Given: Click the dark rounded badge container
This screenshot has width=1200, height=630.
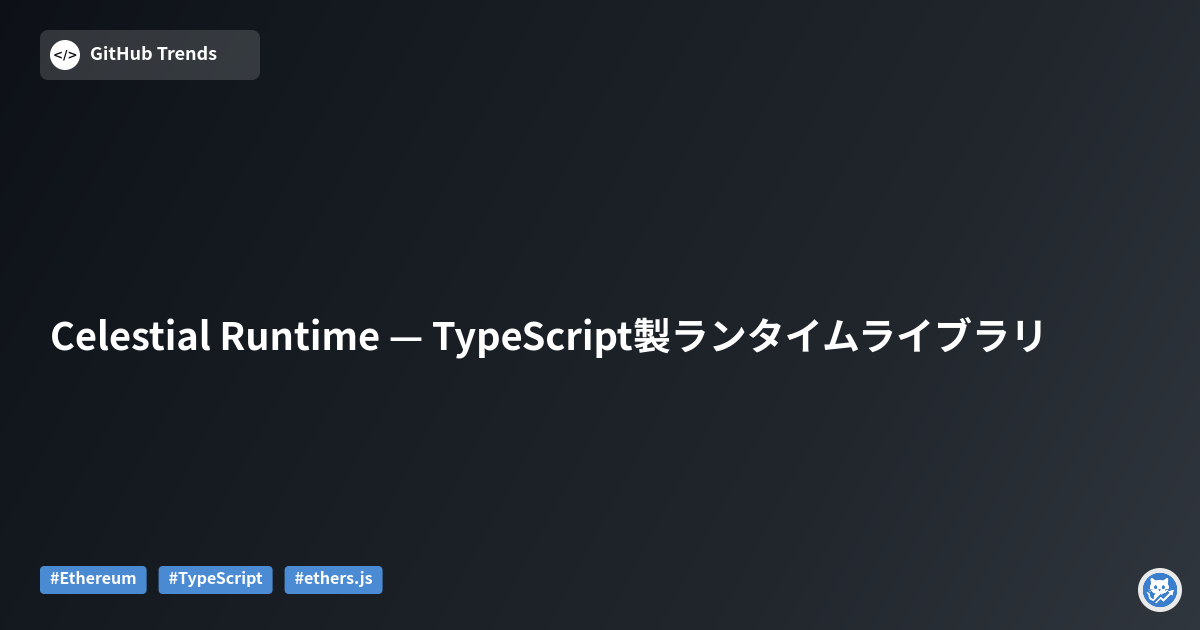Looking at the screenshot, I should click(x=149, y=54).
